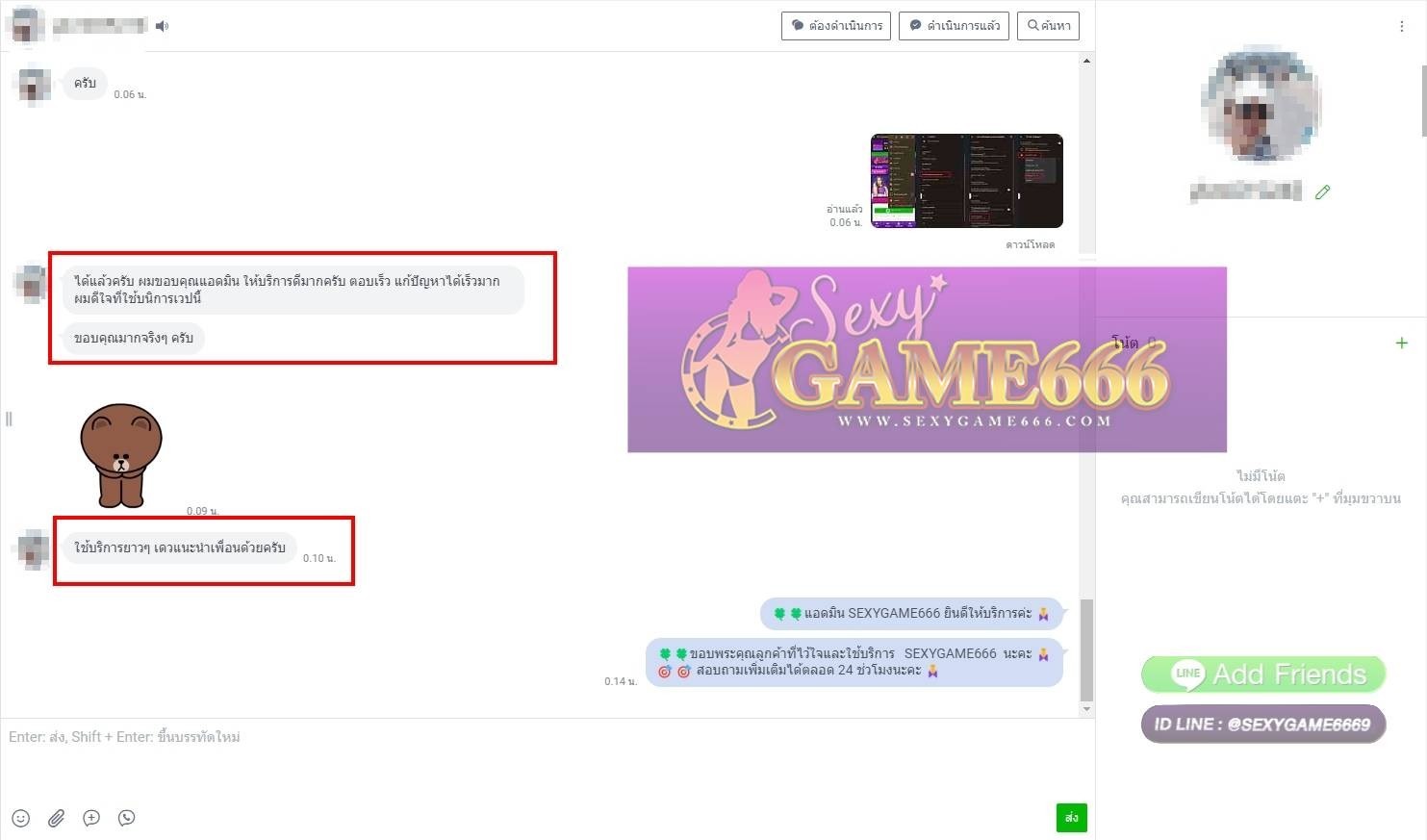The image size is (1427, 840).
Task: Toggle the mute speaker icon beside contact name
Action: click(x=162, y=26)
